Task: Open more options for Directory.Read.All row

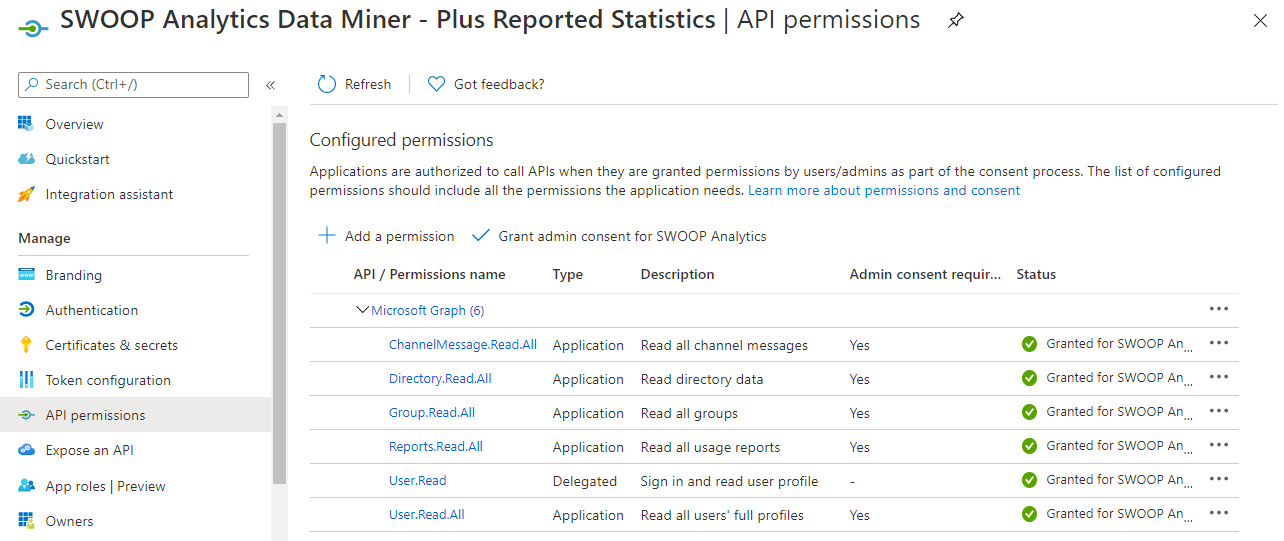Action: (1218, 377)
